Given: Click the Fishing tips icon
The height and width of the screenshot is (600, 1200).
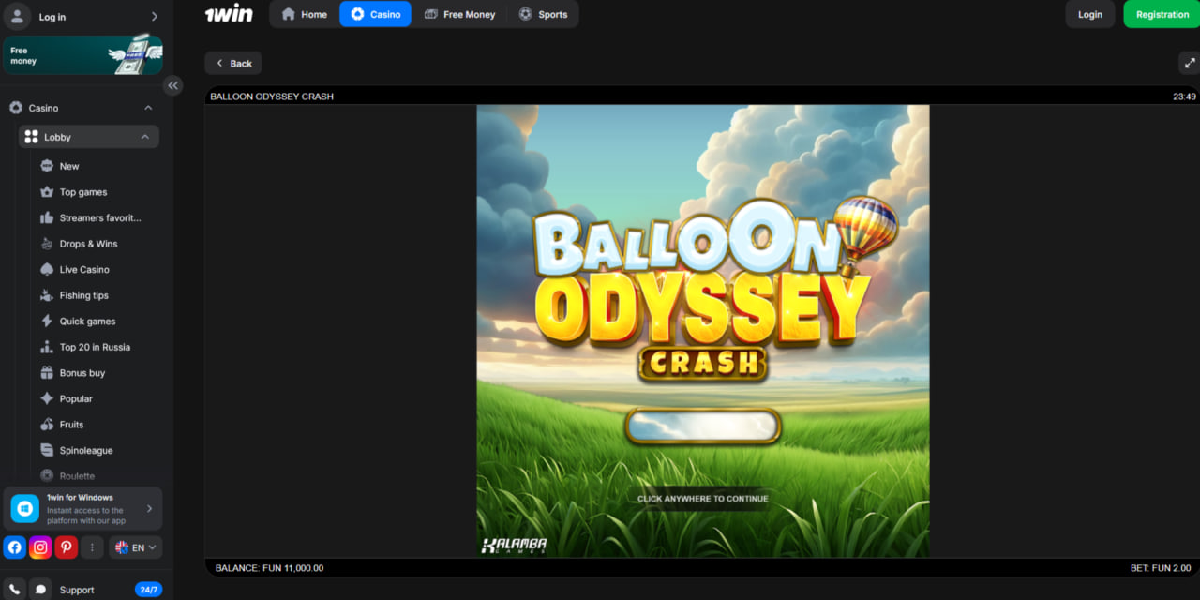Looking at the screenshot, I should pyautogui.click(x=46, y=295).
